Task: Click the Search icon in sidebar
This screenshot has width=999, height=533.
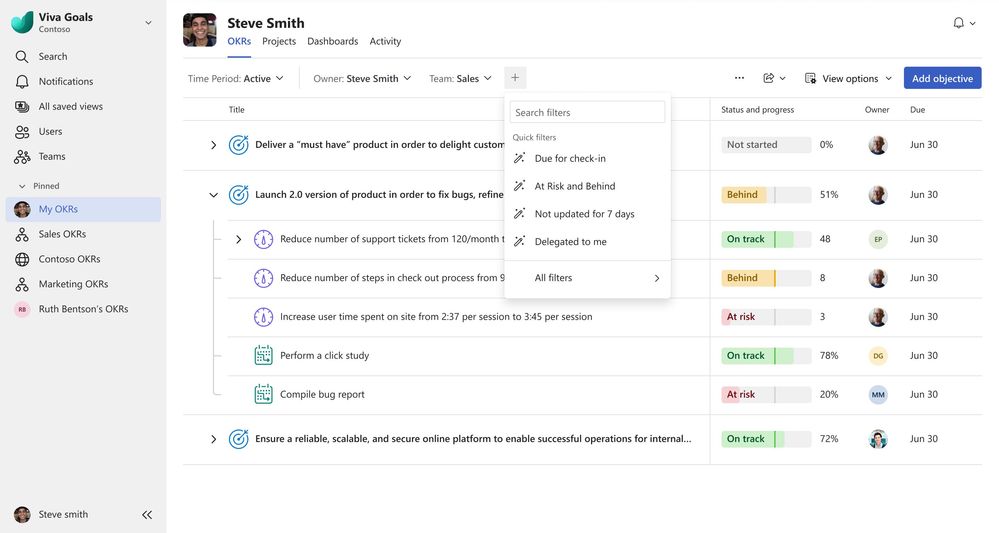Action: (x=22, y=57)
